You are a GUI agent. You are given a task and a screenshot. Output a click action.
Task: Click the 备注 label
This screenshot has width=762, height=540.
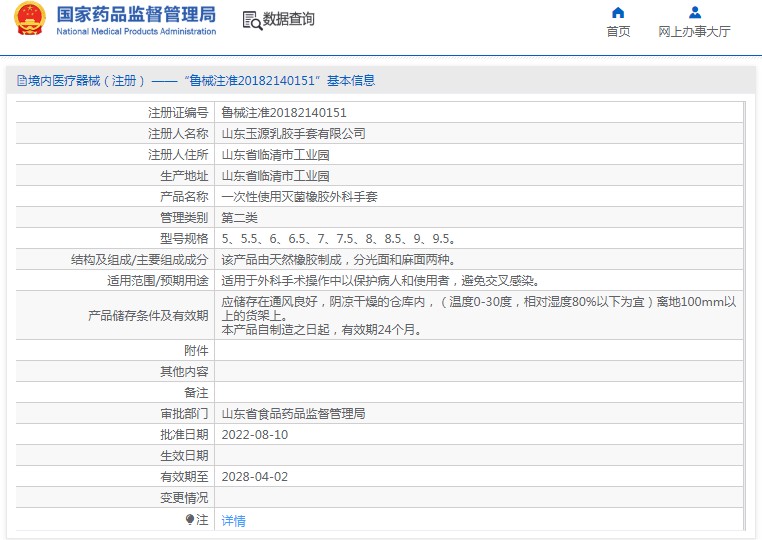pos(196,393)
